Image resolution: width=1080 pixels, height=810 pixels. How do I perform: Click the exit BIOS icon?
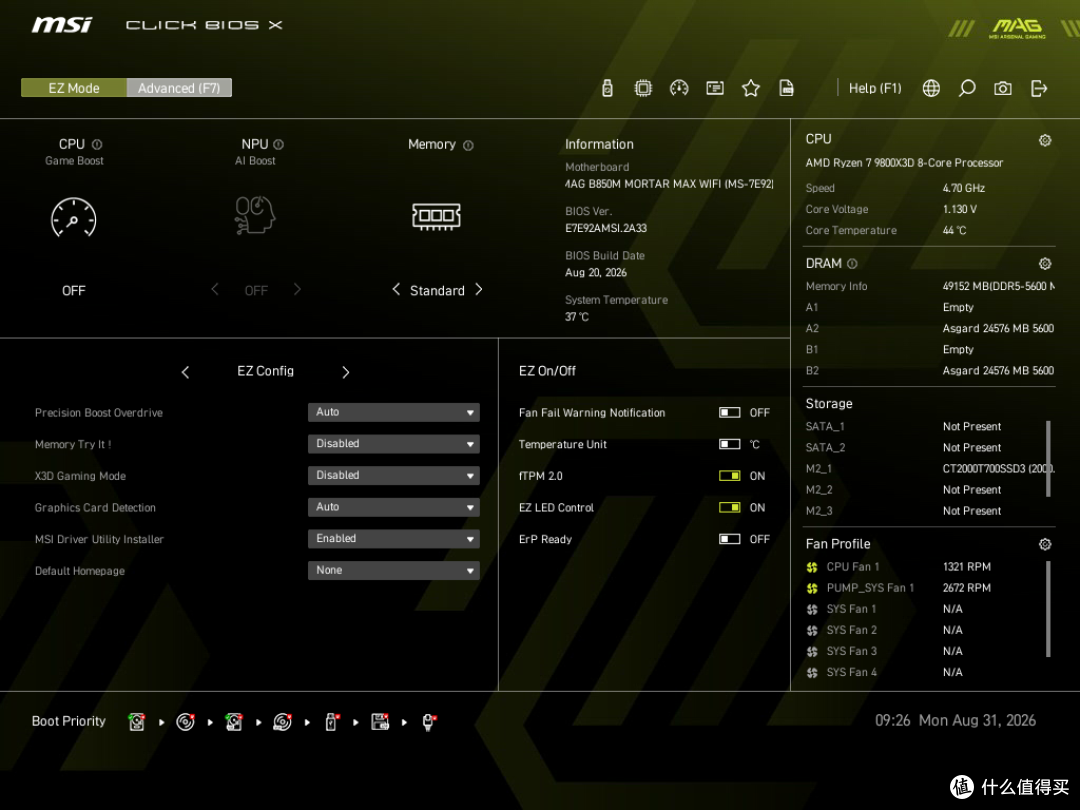point(1039,88)
